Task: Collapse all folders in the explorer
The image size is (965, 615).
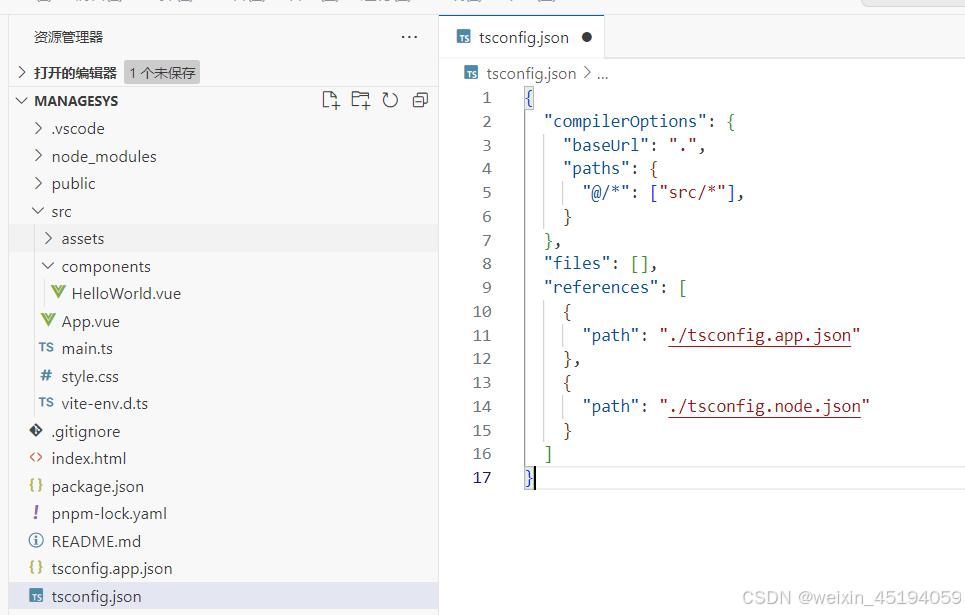Action: [420, 100]
